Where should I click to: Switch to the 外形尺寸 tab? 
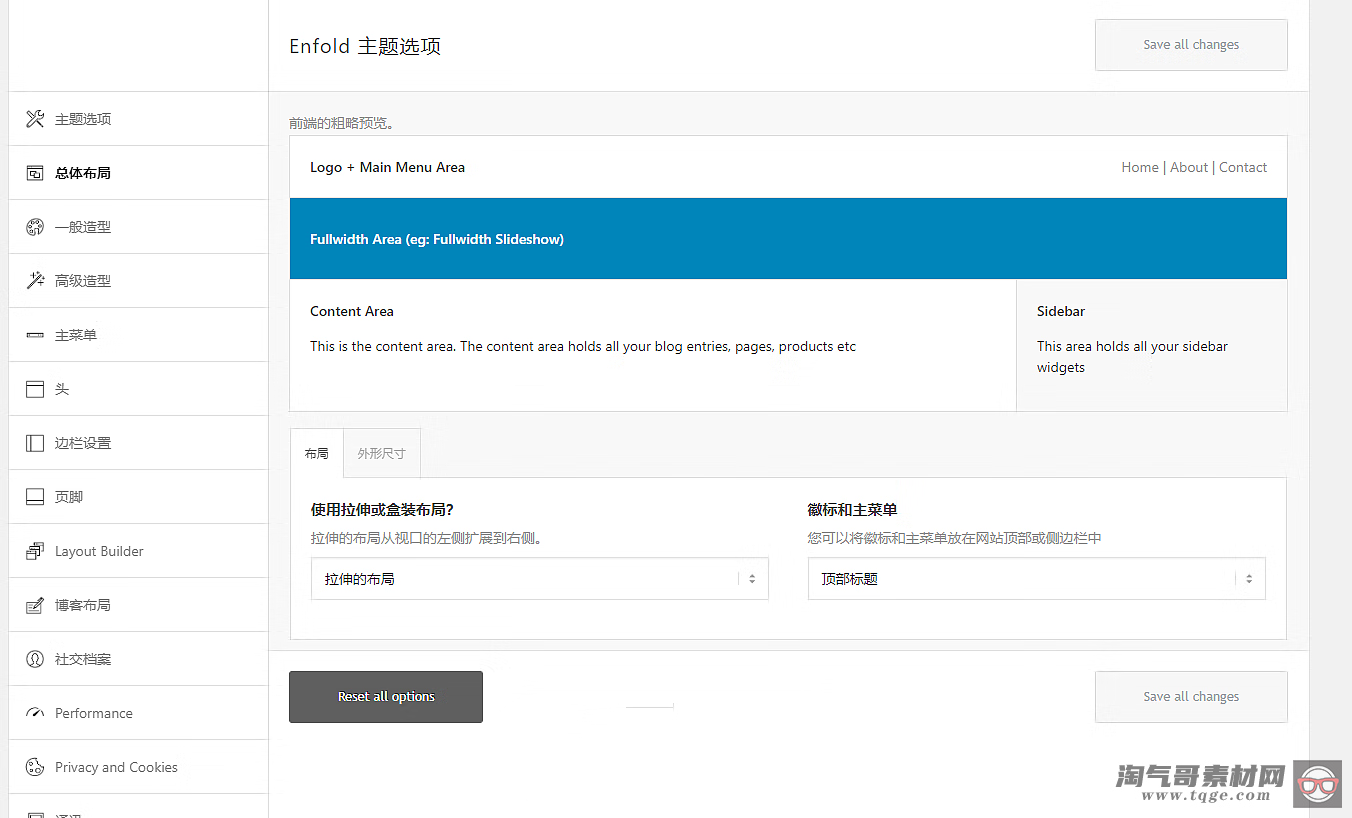(x=382, y=453)
